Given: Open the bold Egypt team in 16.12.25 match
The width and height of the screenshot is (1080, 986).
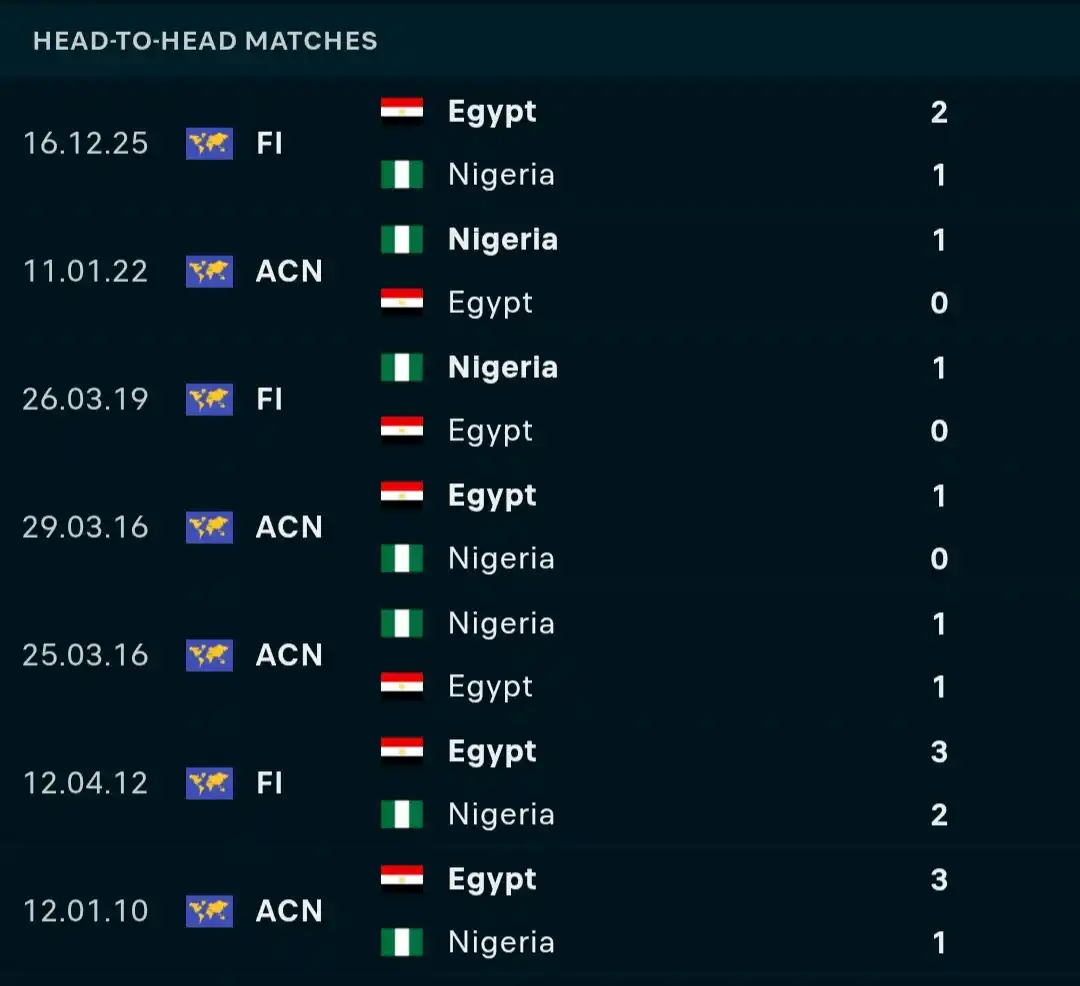Looking at the screenshot, I should point(492,111).
